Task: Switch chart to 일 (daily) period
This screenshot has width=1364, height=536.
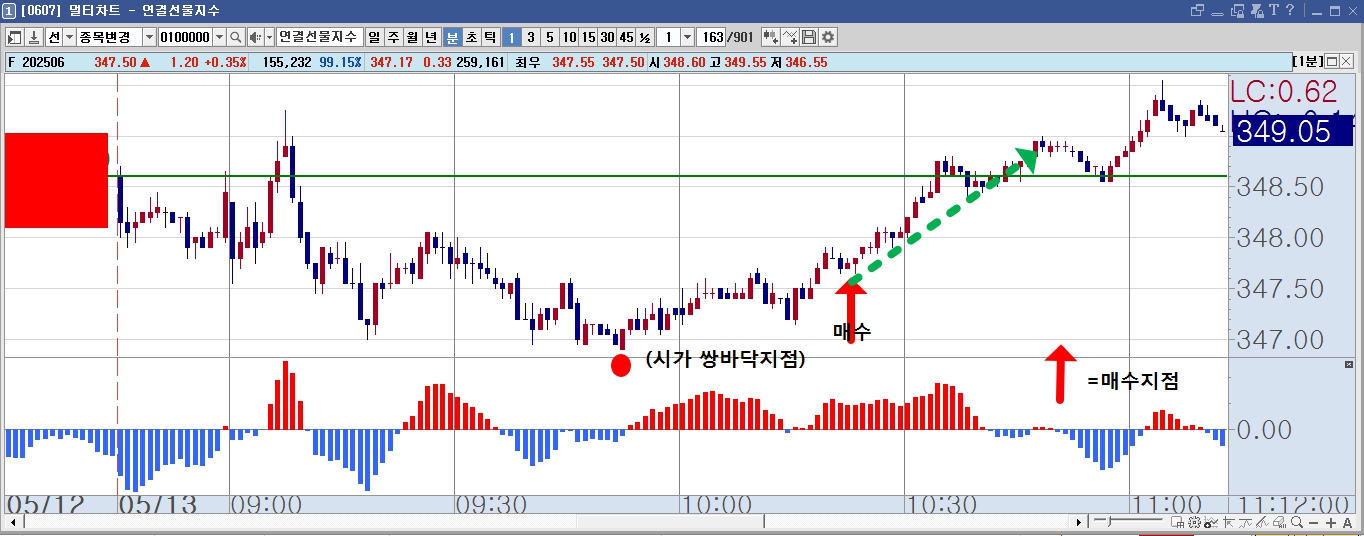Action: (374, 37)
